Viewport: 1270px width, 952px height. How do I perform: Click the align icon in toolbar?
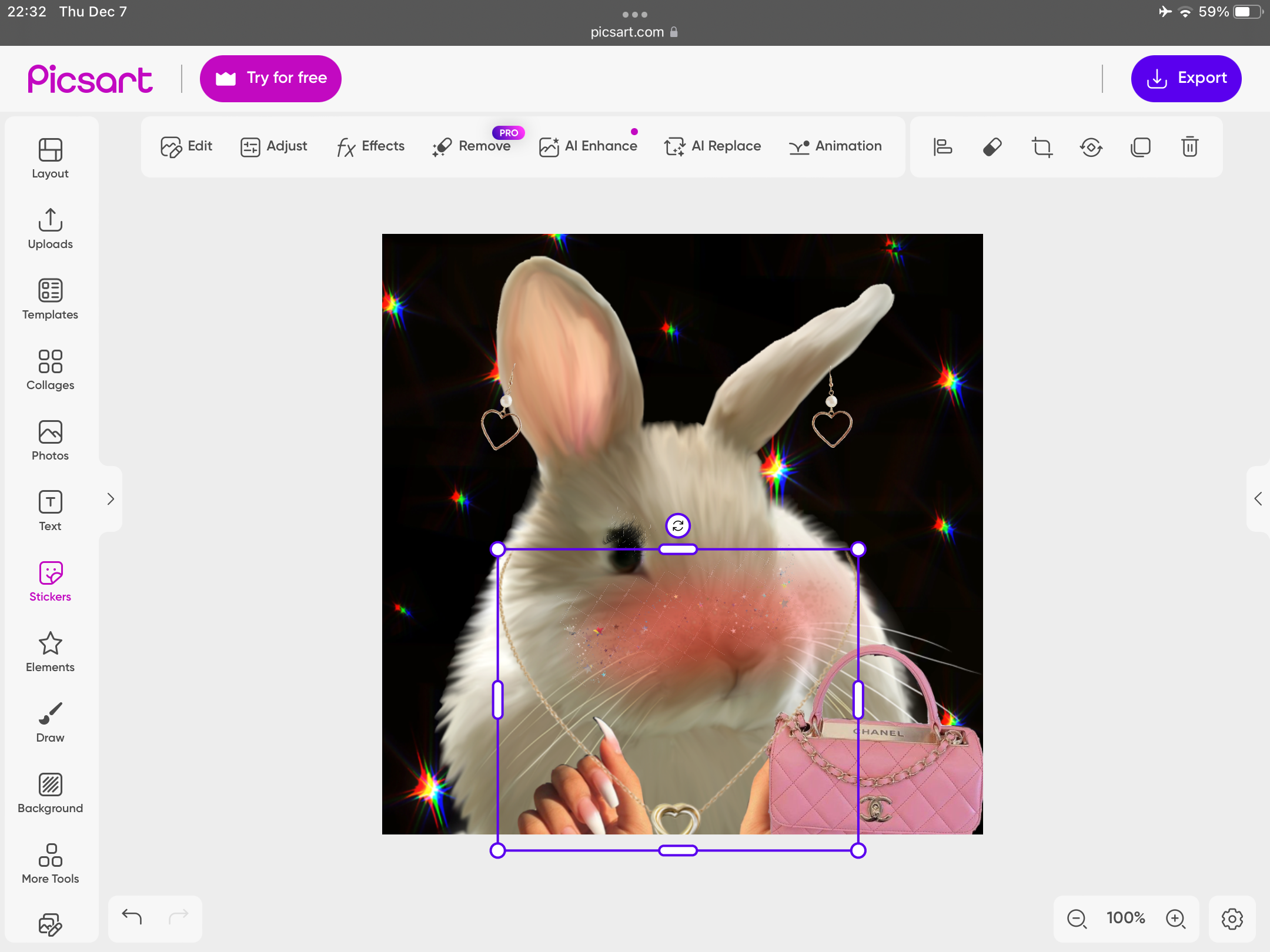[943, 147]
